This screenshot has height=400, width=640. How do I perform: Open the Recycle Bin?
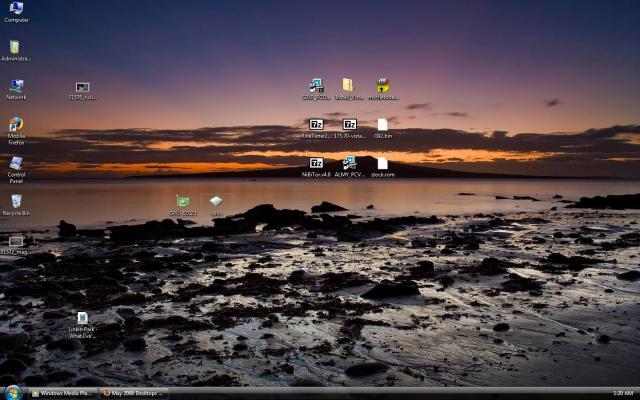(x=16, y=205)
